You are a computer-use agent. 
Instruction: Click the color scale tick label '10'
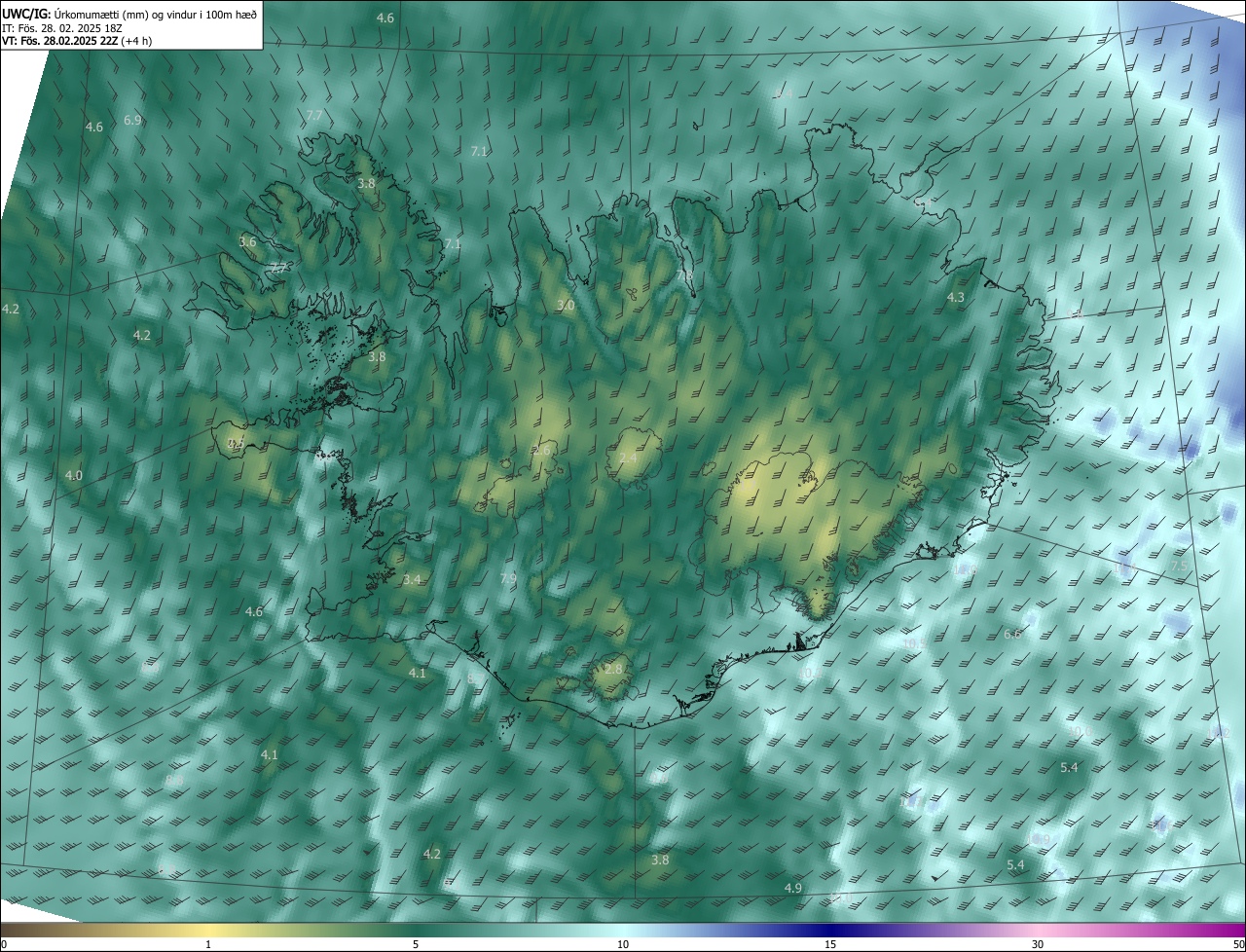623,944
